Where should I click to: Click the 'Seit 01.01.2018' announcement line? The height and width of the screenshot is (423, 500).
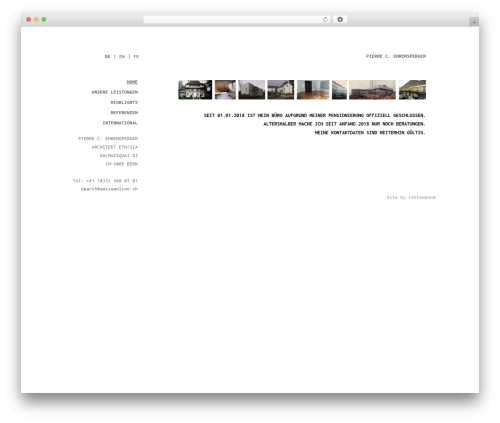[x=315, y=115]
